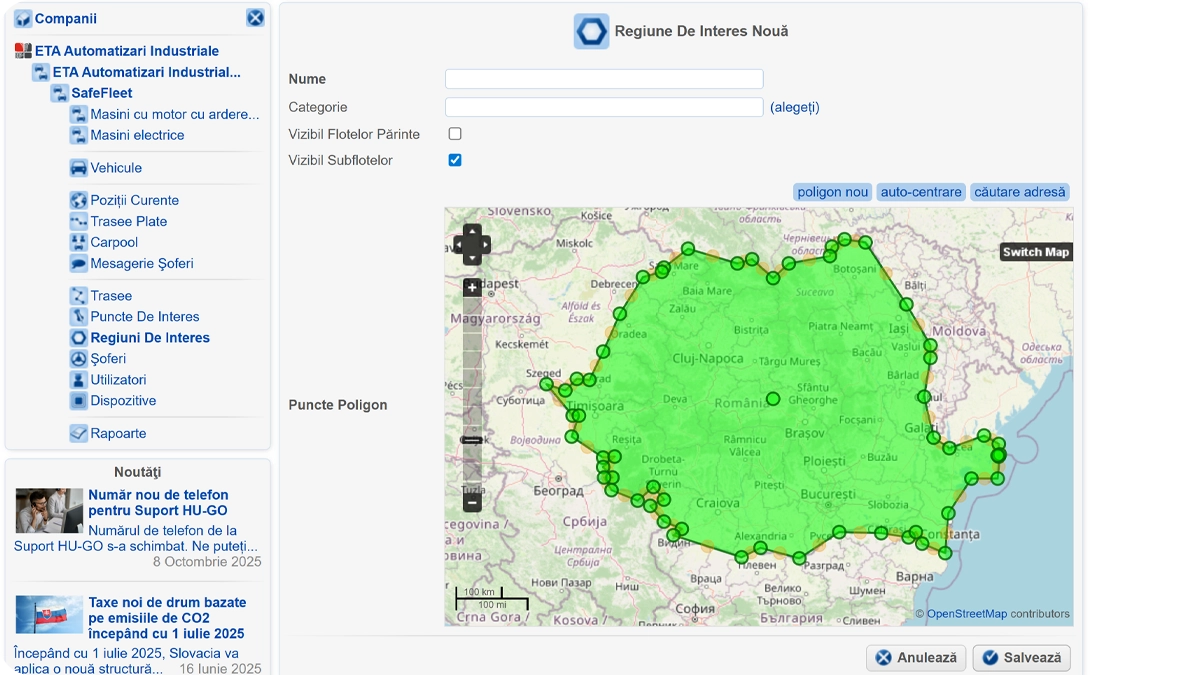Click the căutare adresă button

point(1019,192)
